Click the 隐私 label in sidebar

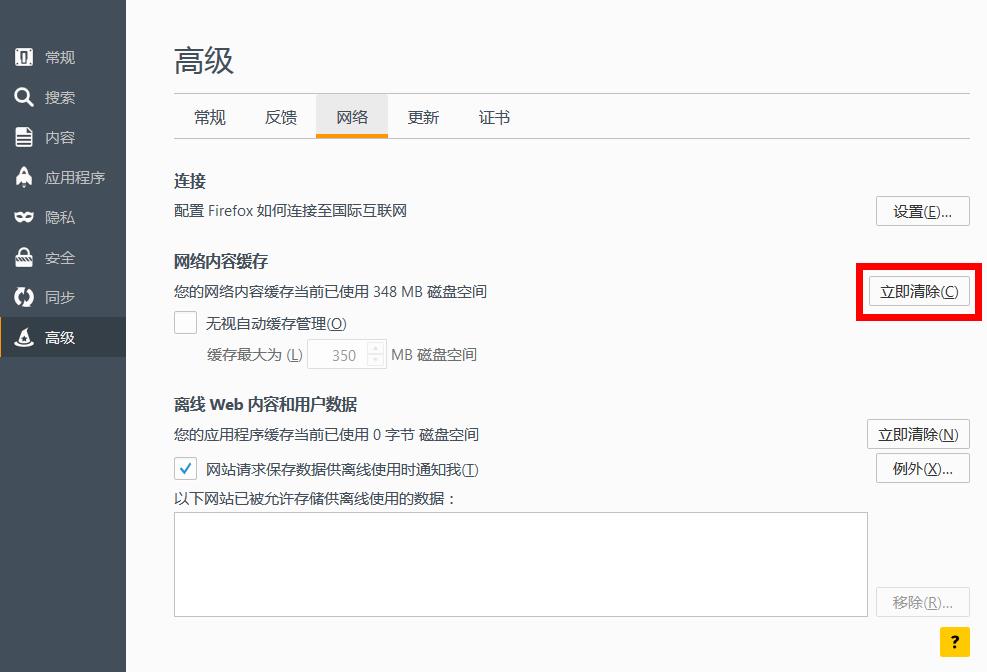tap(60, 218)
